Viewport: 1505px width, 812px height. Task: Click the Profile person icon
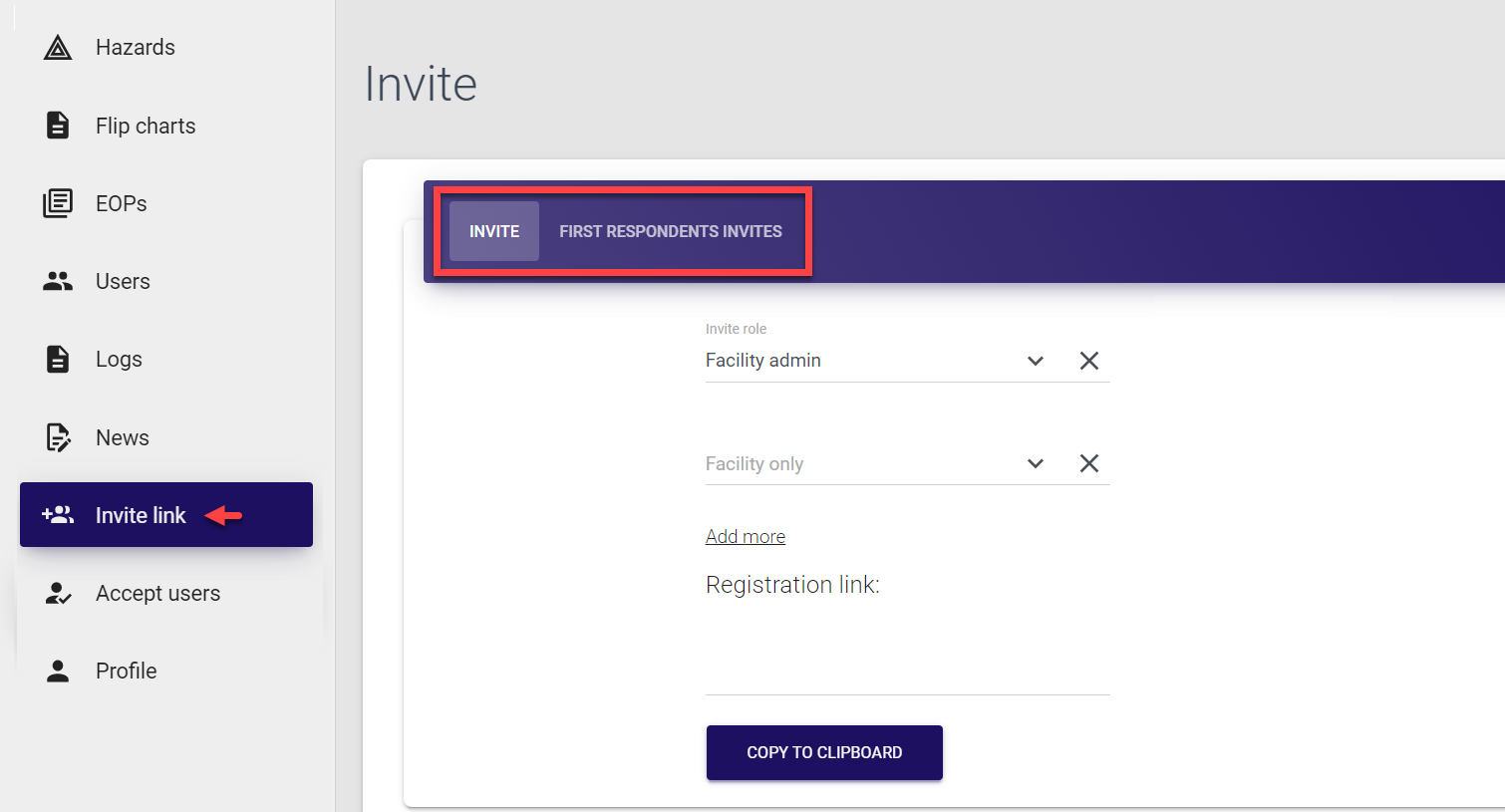[58, 672]
